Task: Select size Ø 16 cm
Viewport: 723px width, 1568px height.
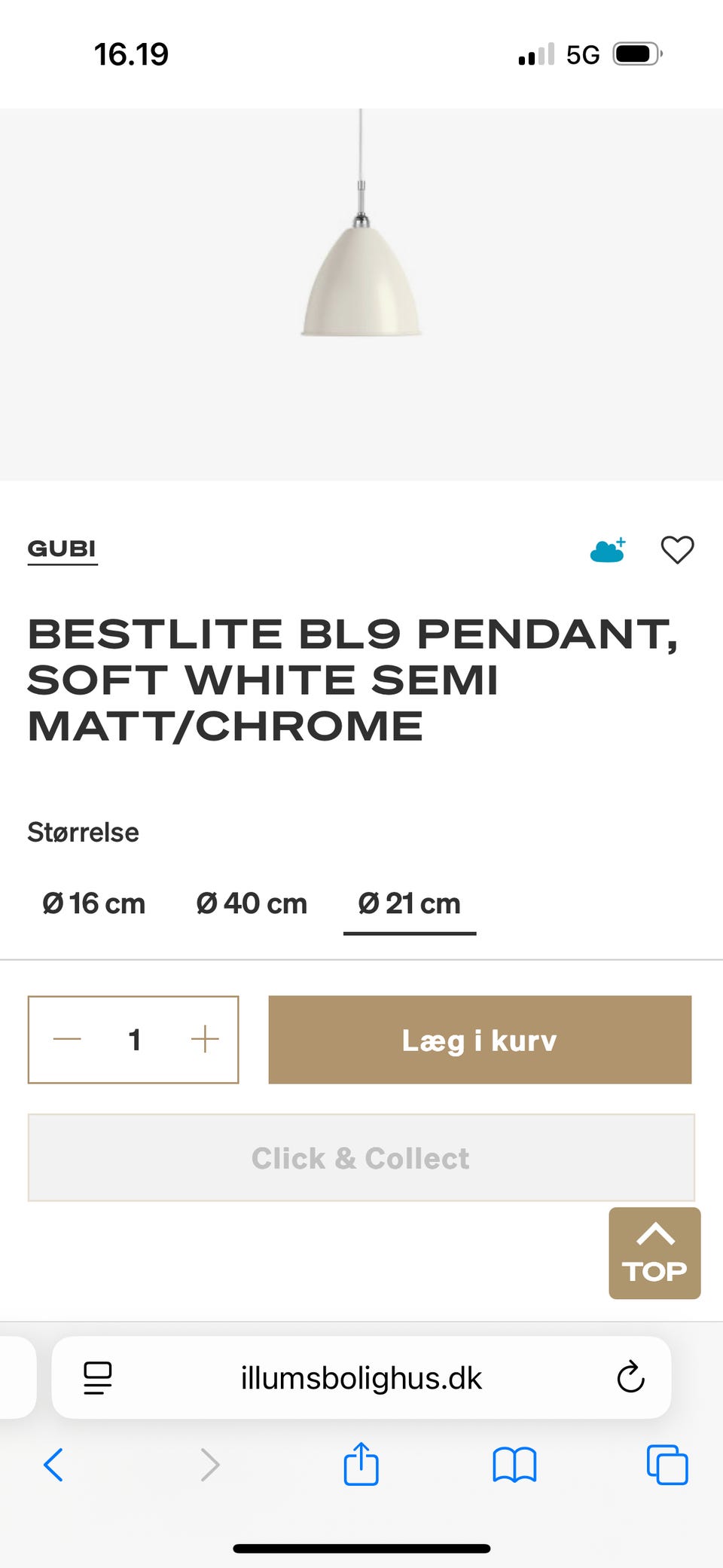Action: [x=94, y=903]
